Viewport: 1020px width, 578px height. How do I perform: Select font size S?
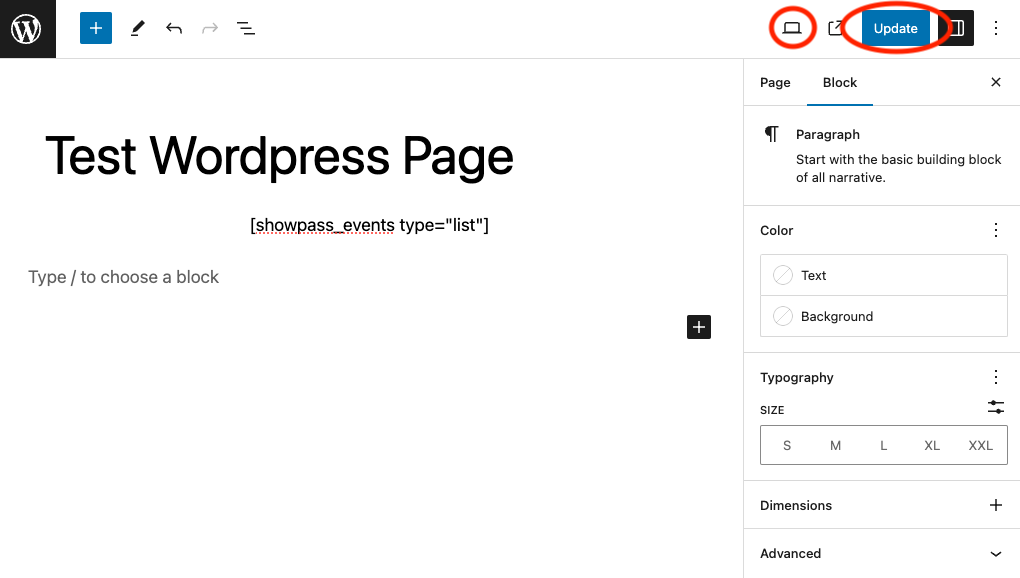pos(786,445)
